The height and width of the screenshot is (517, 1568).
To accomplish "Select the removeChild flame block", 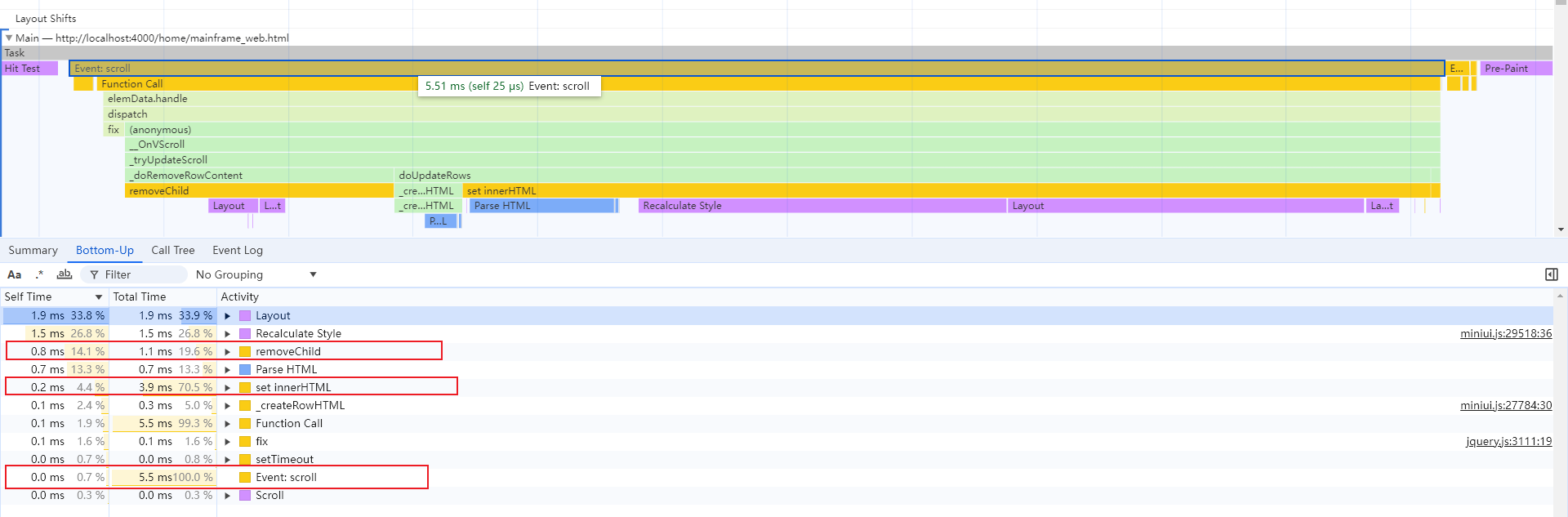I will [x=259, y=190].
